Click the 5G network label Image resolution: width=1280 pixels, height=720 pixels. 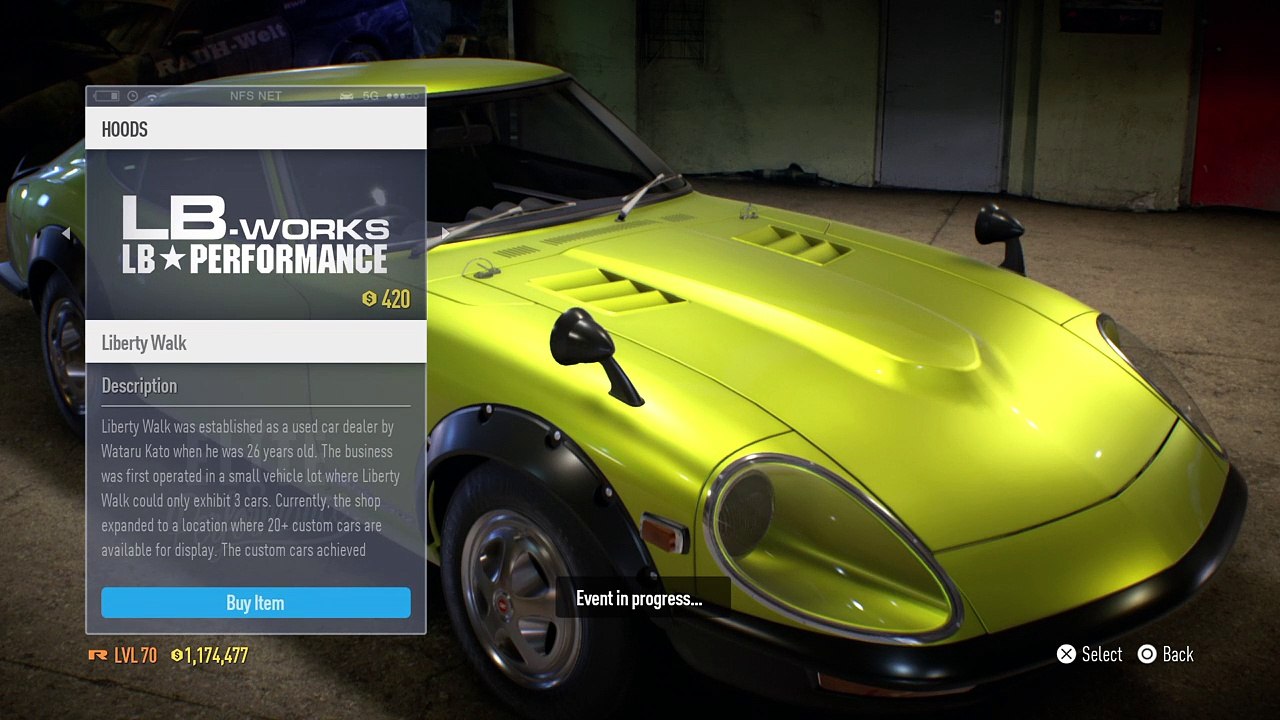[x=370, y=96]
